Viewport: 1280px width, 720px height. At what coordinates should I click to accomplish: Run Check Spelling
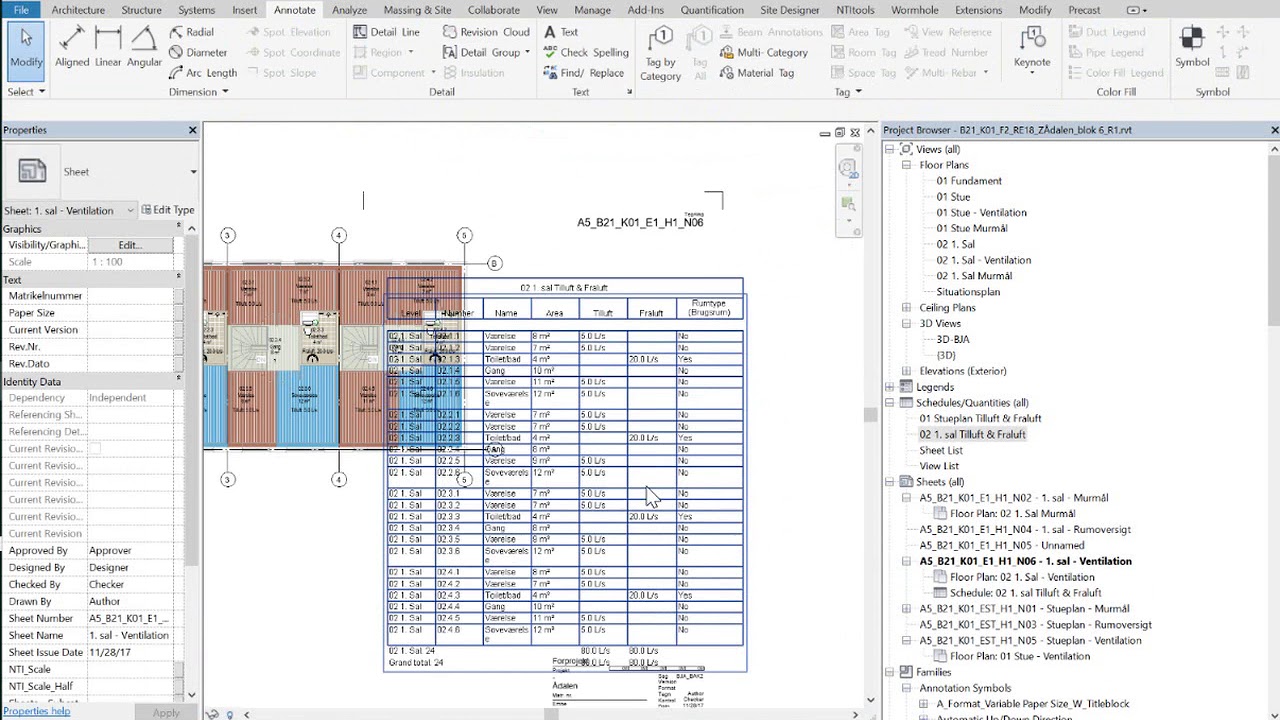(x=586, y=52)
